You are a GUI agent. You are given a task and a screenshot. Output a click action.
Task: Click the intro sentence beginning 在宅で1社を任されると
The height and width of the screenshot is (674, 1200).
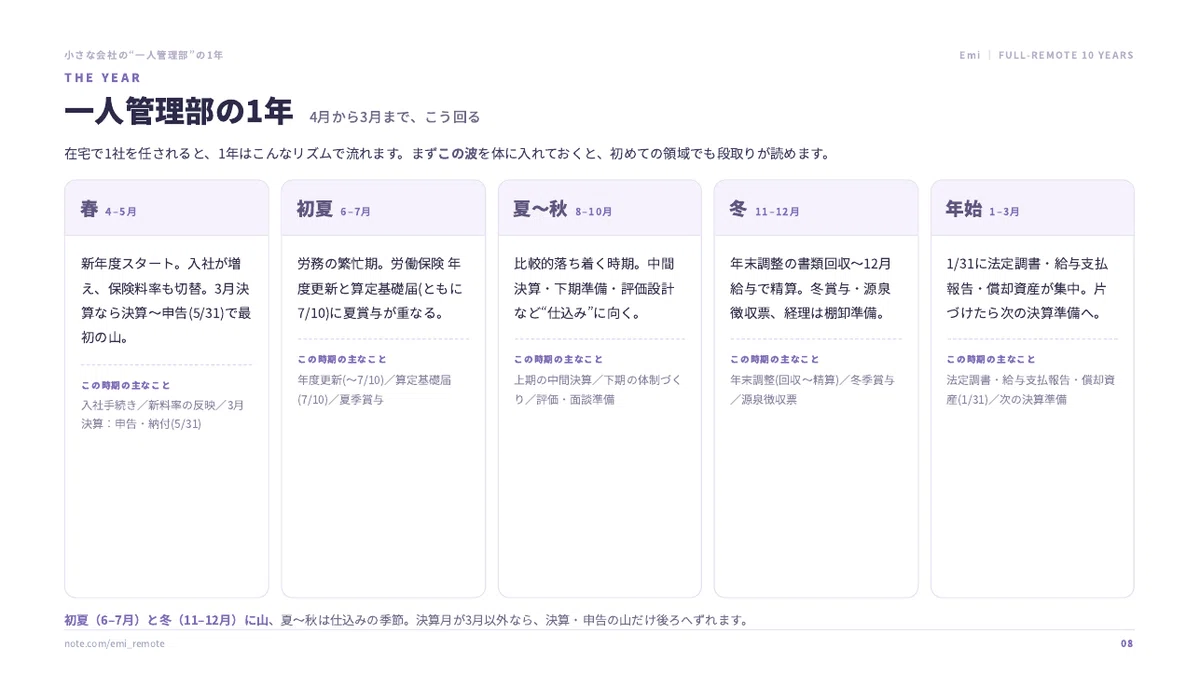point(448,153)
